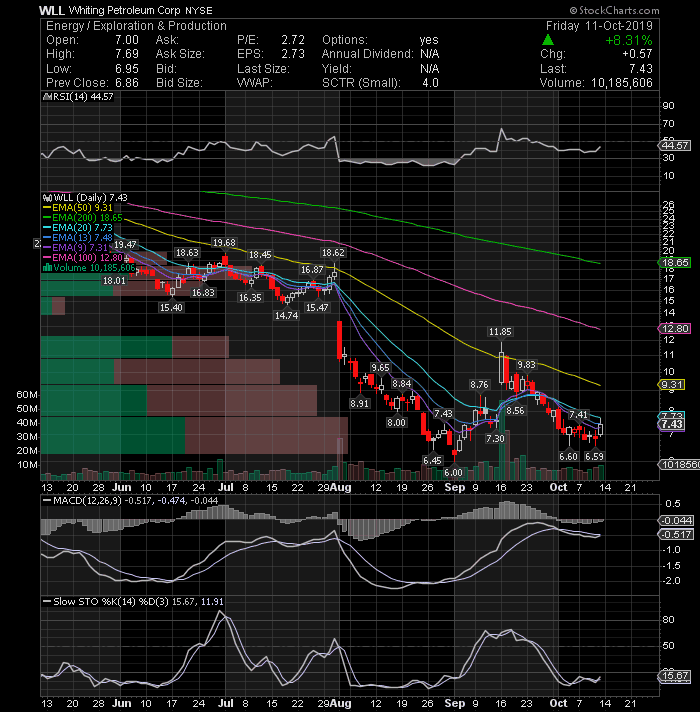Click the 19.68 peak price label

[224, 242]
